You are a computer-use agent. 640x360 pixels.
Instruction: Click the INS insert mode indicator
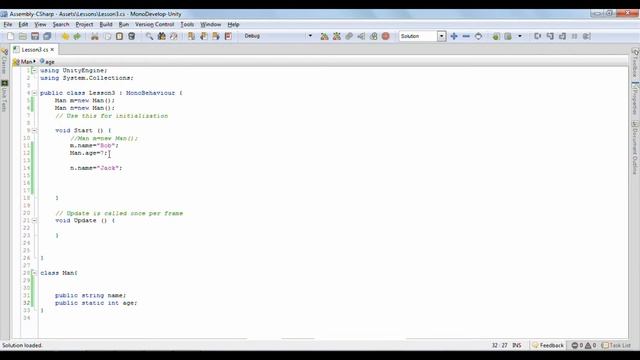click(517, 345)
